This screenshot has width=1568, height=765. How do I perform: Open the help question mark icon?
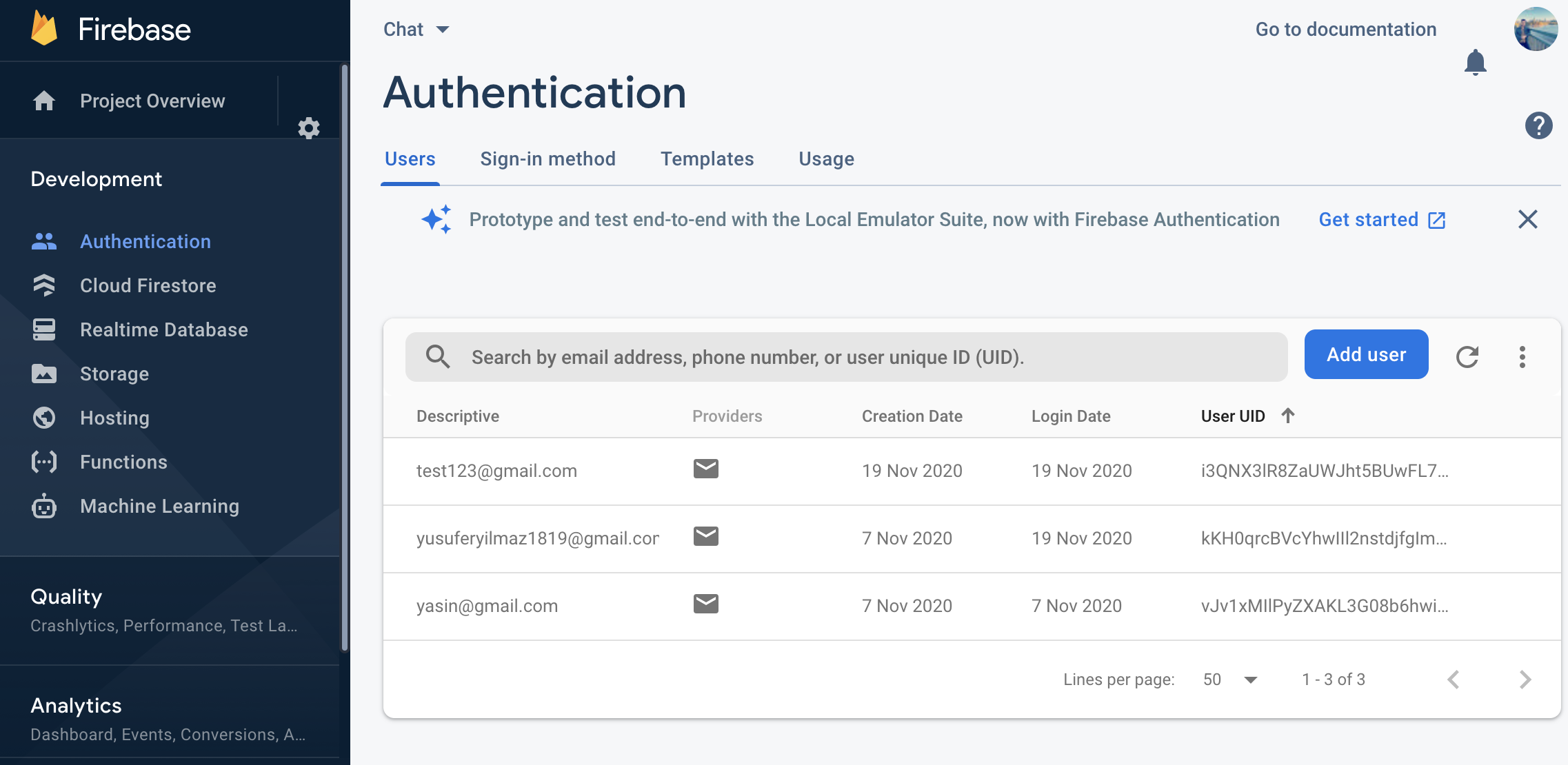coord(1538,125)
